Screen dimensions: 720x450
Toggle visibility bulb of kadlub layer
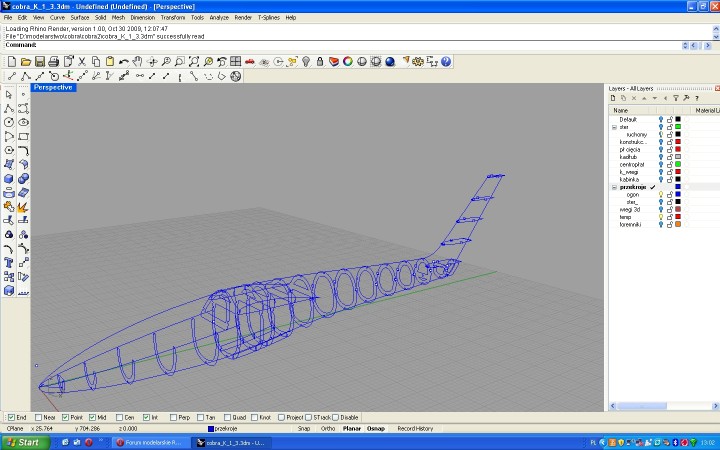(x=661, y=157)
